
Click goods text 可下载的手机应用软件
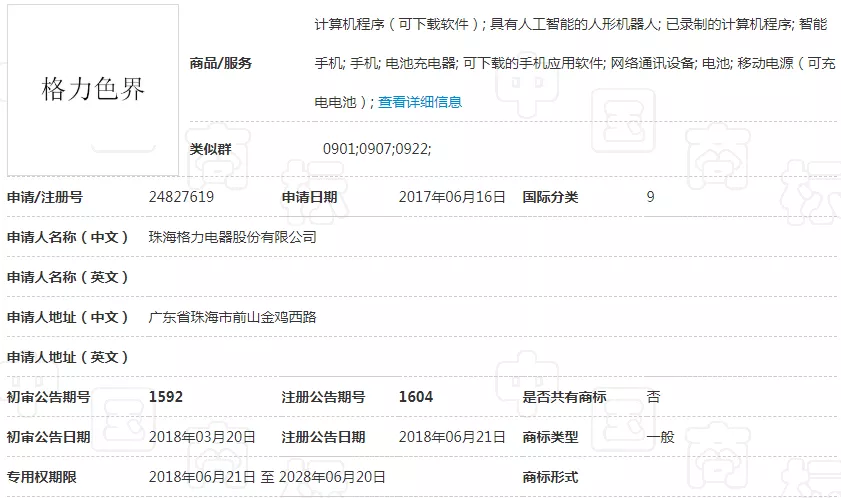pyautogui.click(x=533, y=63)
